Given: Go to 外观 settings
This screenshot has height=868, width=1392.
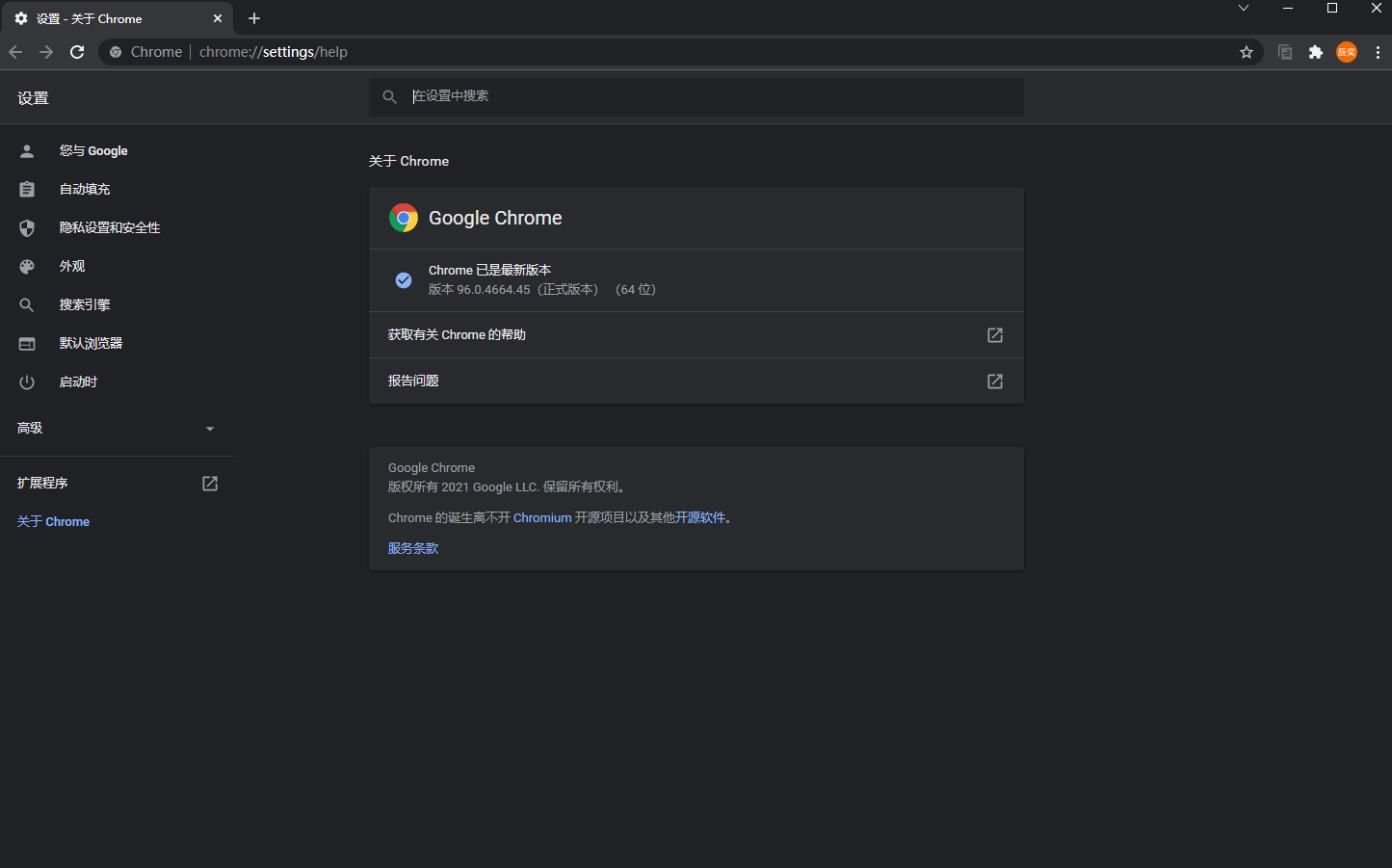Looking at the screenshot, I should point(72,267).
